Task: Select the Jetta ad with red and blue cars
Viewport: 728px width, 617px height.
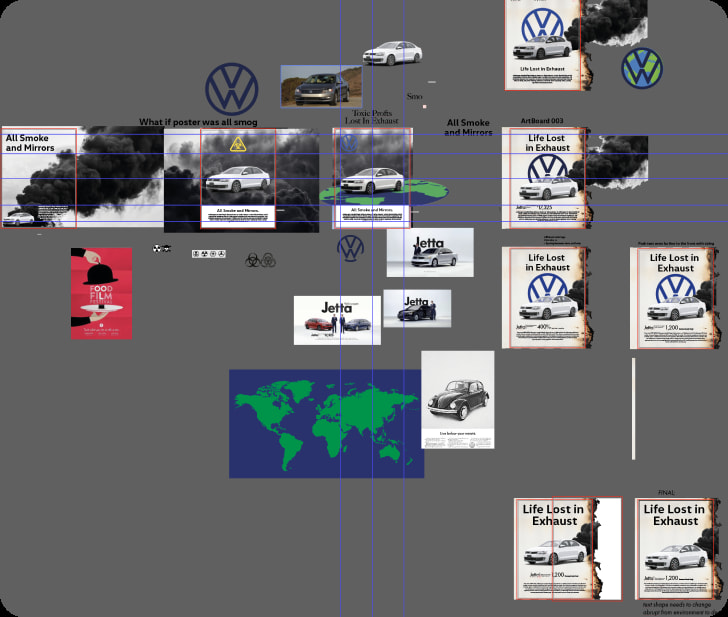Action: click(337, 320)
